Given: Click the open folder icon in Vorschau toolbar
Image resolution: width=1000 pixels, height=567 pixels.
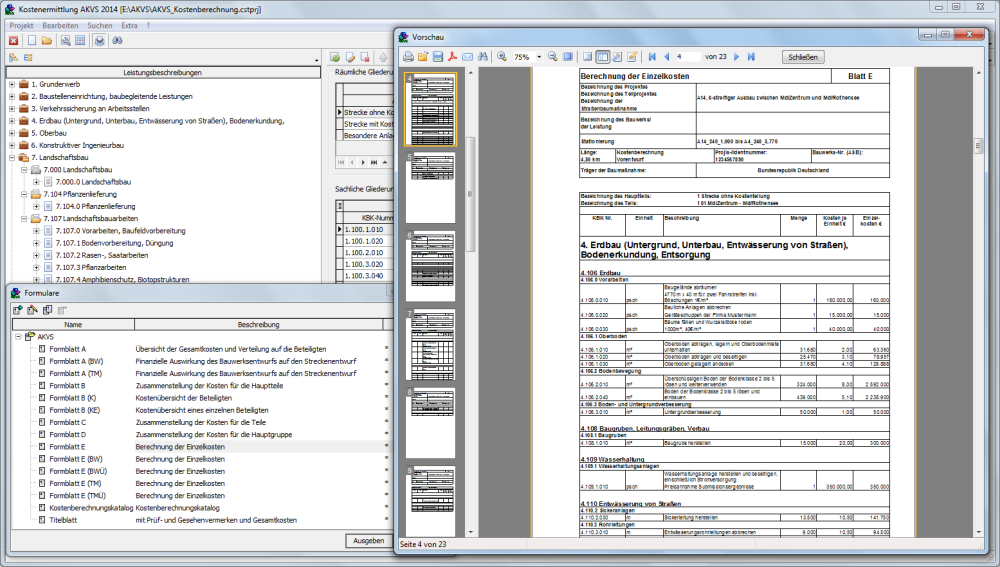Looking at the screenshot, I should [x=423, y=57].
